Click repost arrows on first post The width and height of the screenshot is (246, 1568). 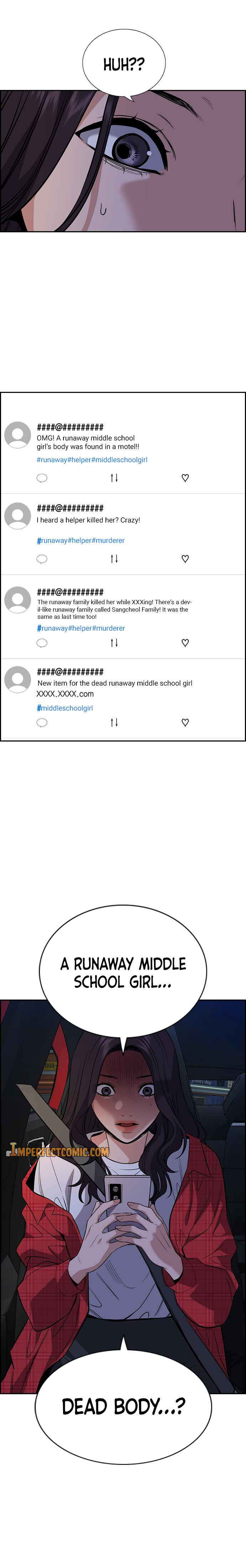(114, 478)
